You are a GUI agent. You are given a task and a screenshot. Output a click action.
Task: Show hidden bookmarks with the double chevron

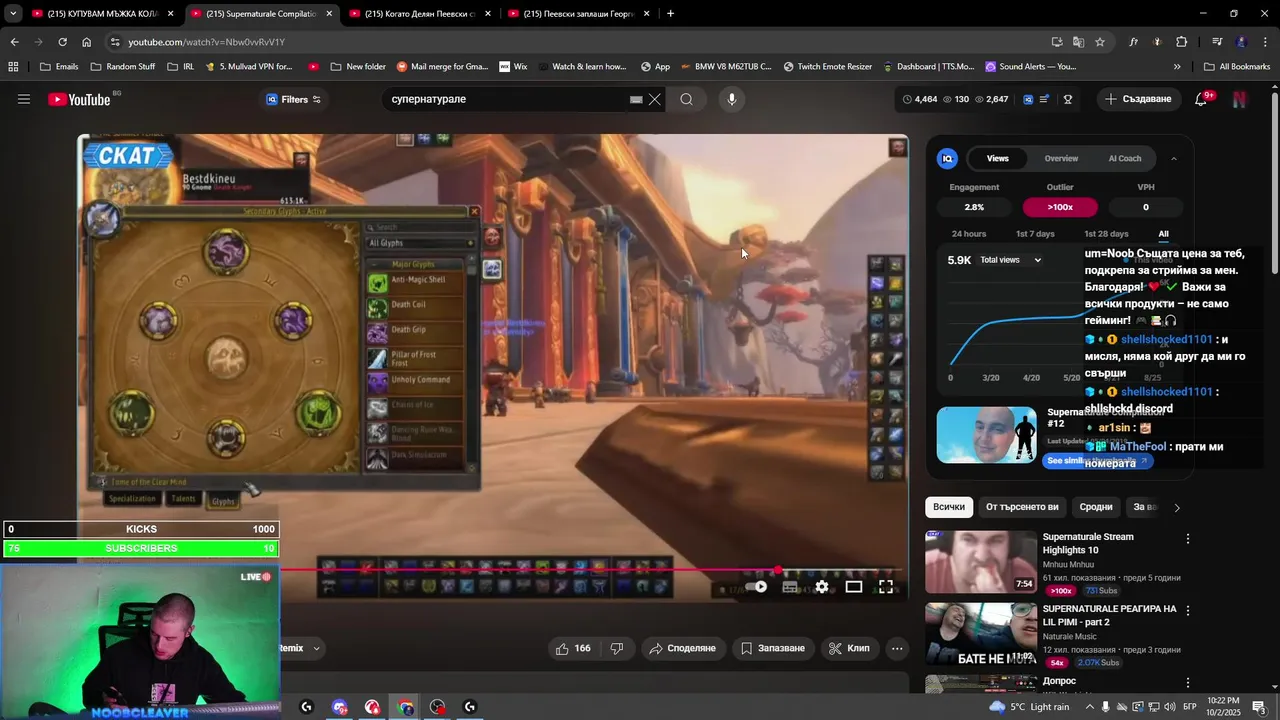tap(1177, 67)
